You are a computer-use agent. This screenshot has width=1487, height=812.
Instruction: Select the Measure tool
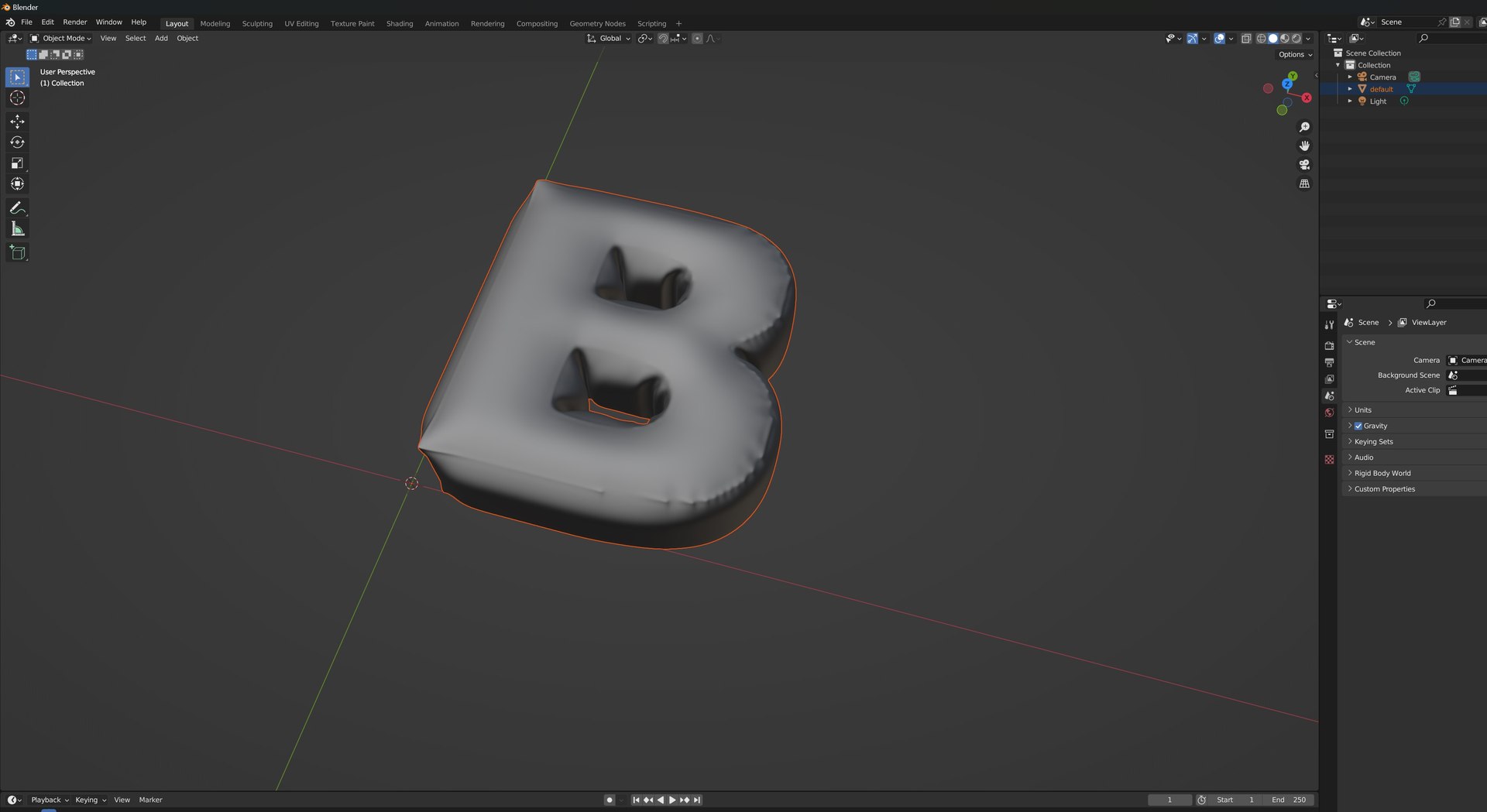tap(17, 229)
